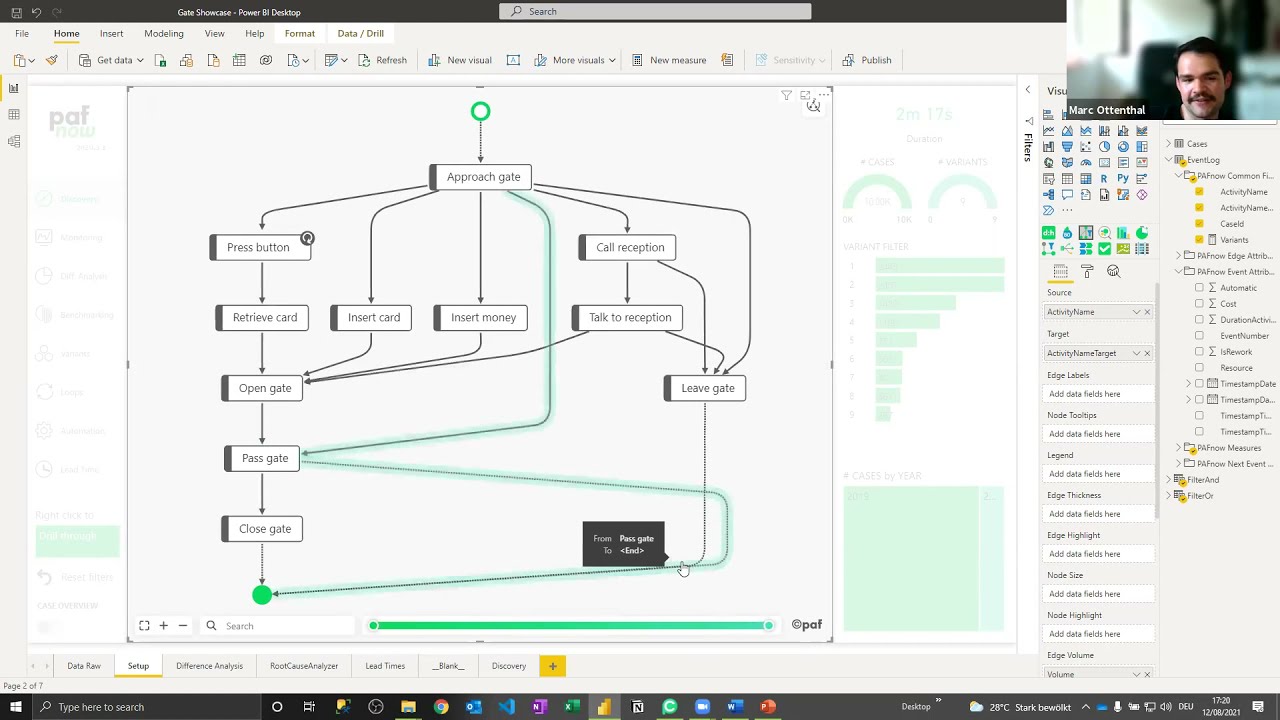Open the RootCauseAnalyzer page tab

304,666
